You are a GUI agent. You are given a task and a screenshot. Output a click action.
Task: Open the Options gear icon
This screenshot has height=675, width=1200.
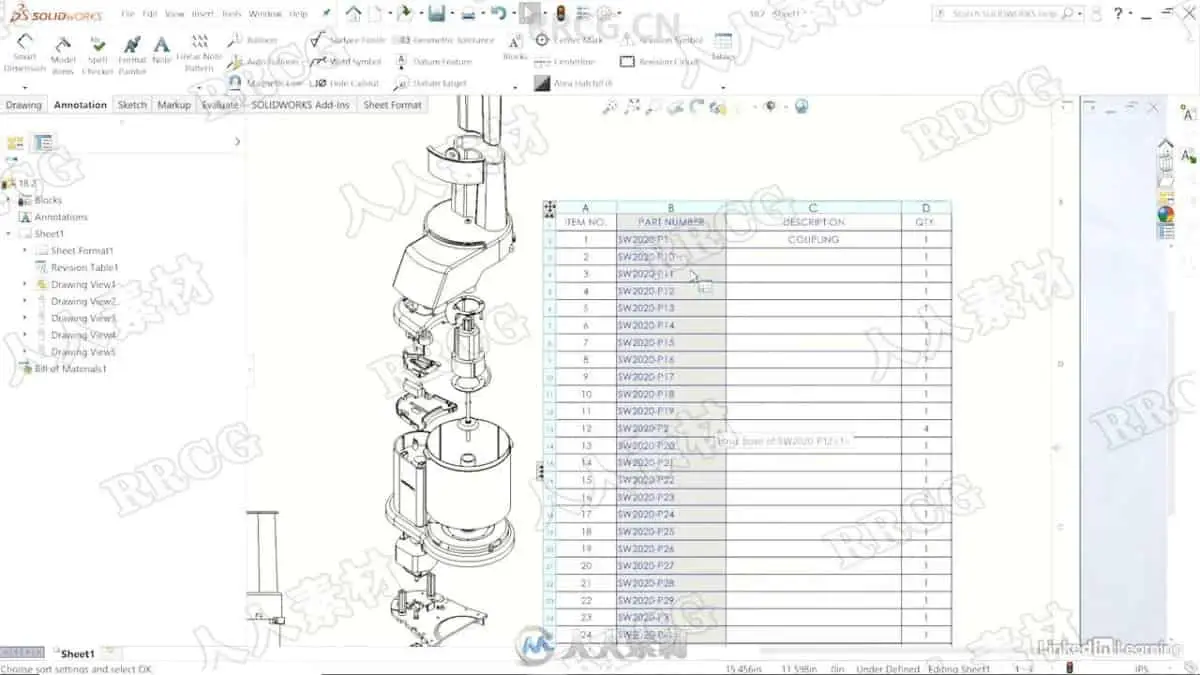coord(603,14)
